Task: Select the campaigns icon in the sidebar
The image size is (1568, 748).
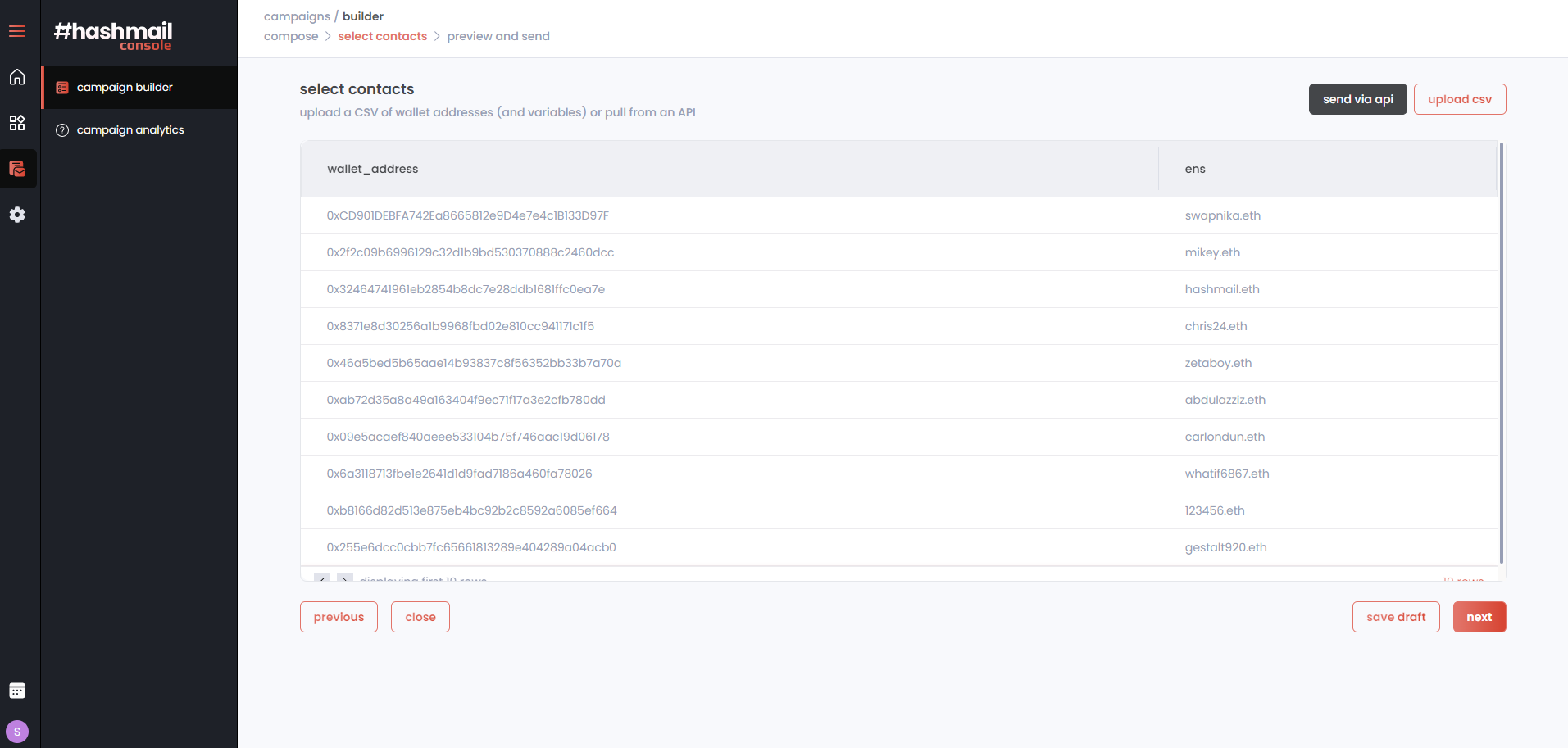Action: tap(17, 169)
